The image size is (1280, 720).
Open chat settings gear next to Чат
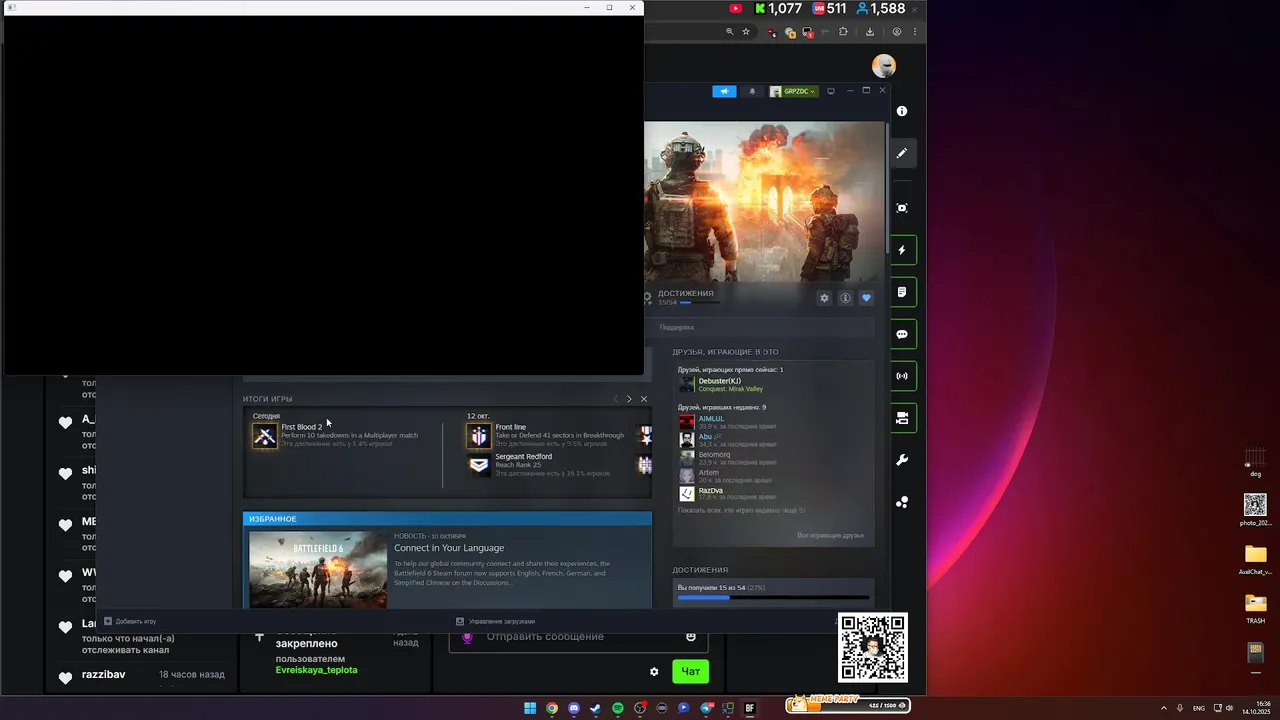(654, 672)
